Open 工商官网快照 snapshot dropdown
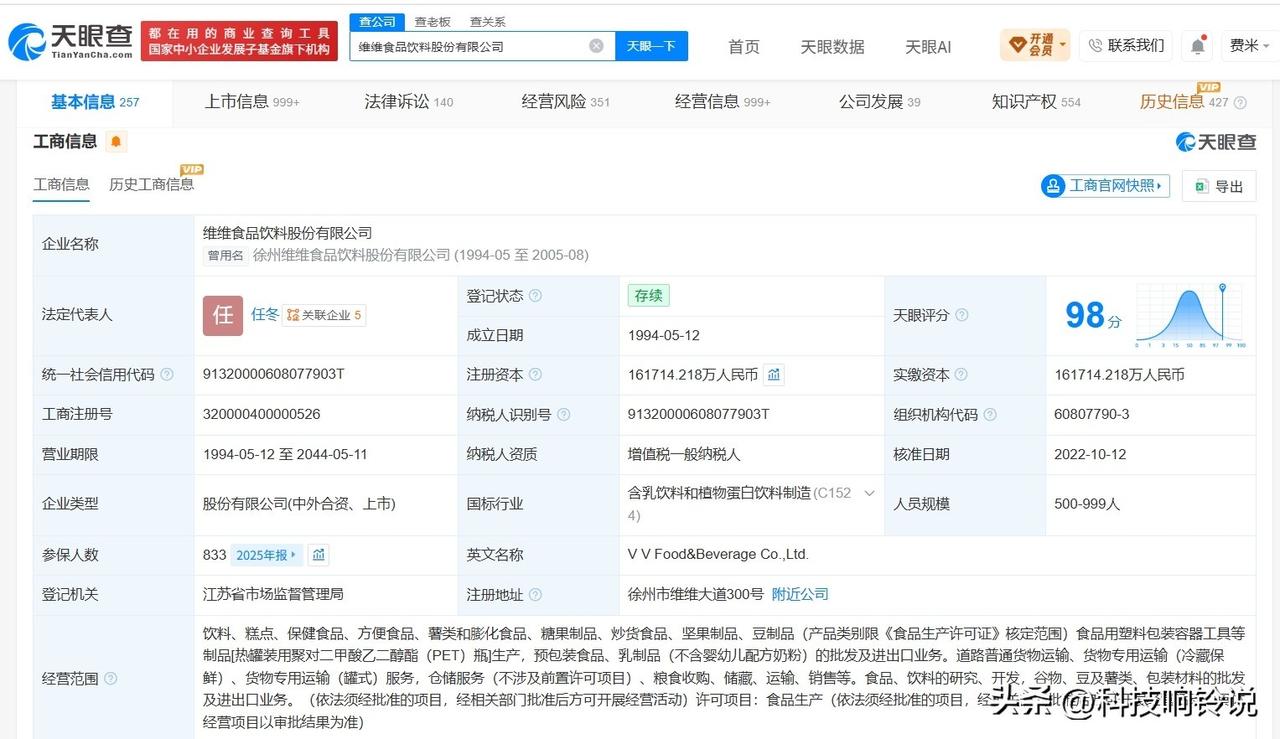 pyautogui.click(x=1105, y=186)
